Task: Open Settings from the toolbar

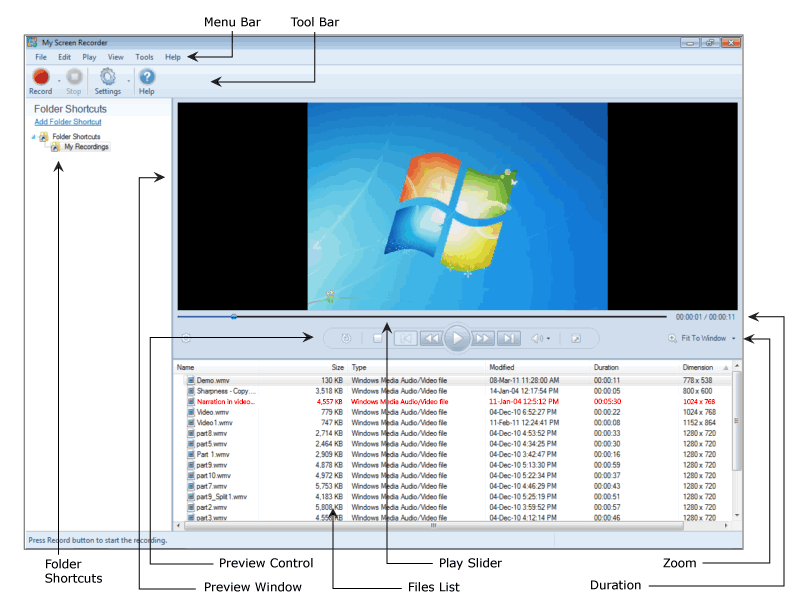Action: click(x=108, y=77)
